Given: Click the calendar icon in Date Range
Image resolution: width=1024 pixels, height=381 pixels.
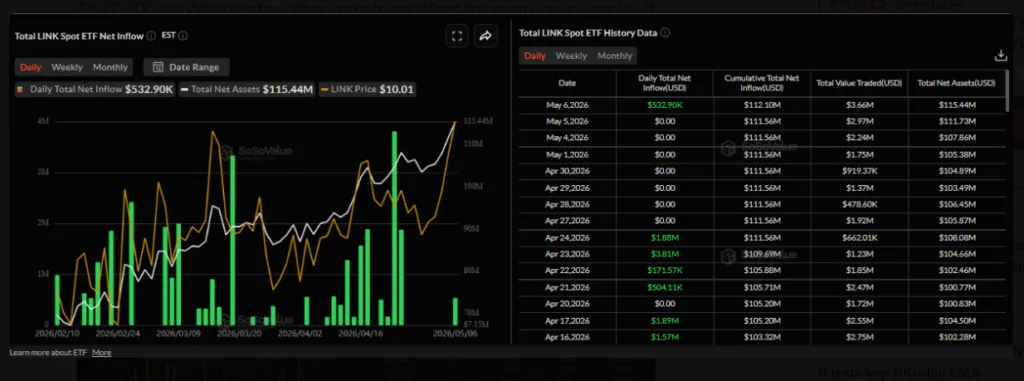Looking at the screenshot, I should [x=158, y=67].
